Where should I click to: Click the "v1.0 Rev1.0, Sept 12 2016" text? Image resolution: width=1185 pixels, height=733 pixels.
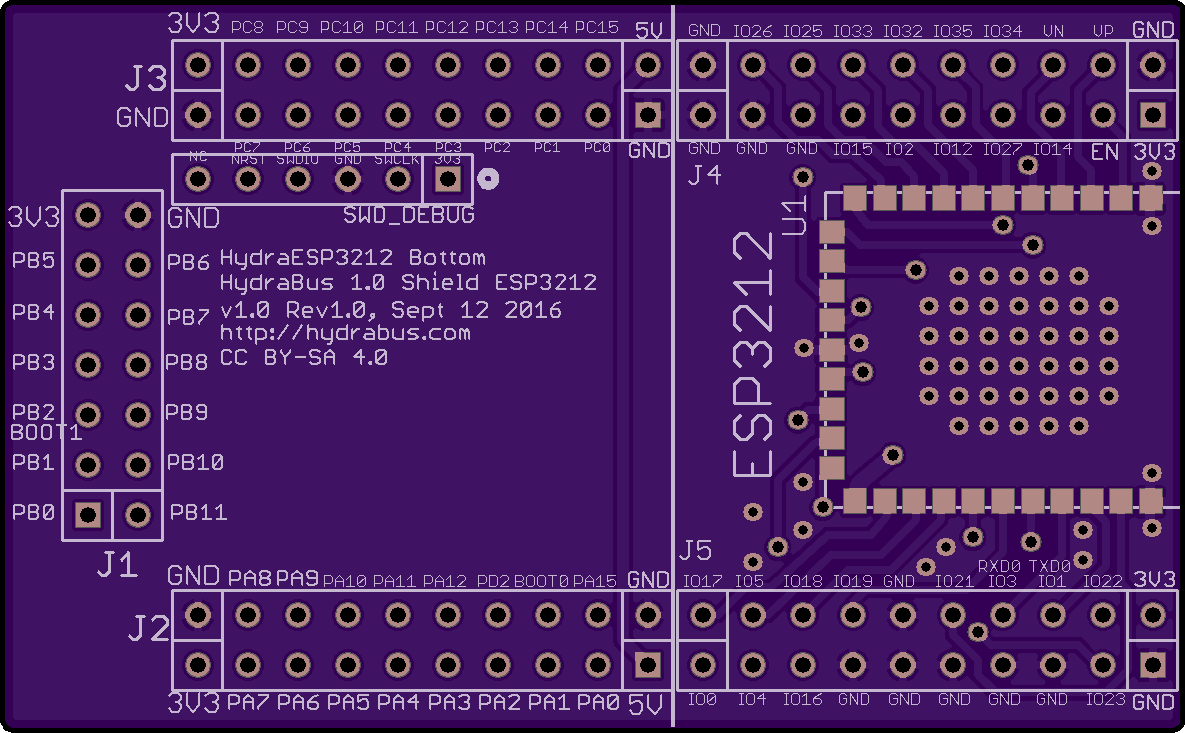click(391, 310)
